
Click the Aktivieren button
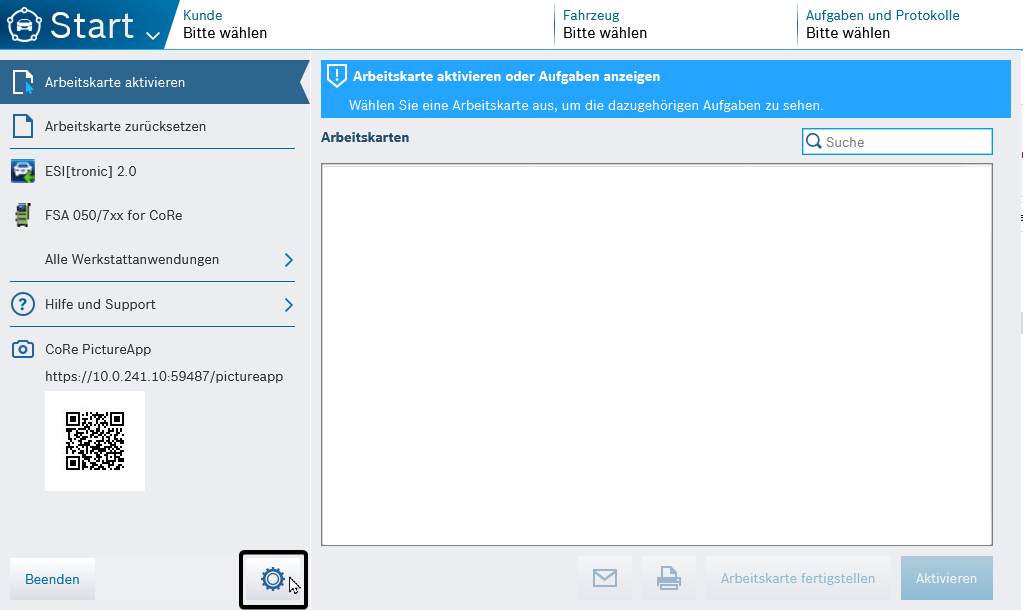pyautogui.click(x=946, y=578)
